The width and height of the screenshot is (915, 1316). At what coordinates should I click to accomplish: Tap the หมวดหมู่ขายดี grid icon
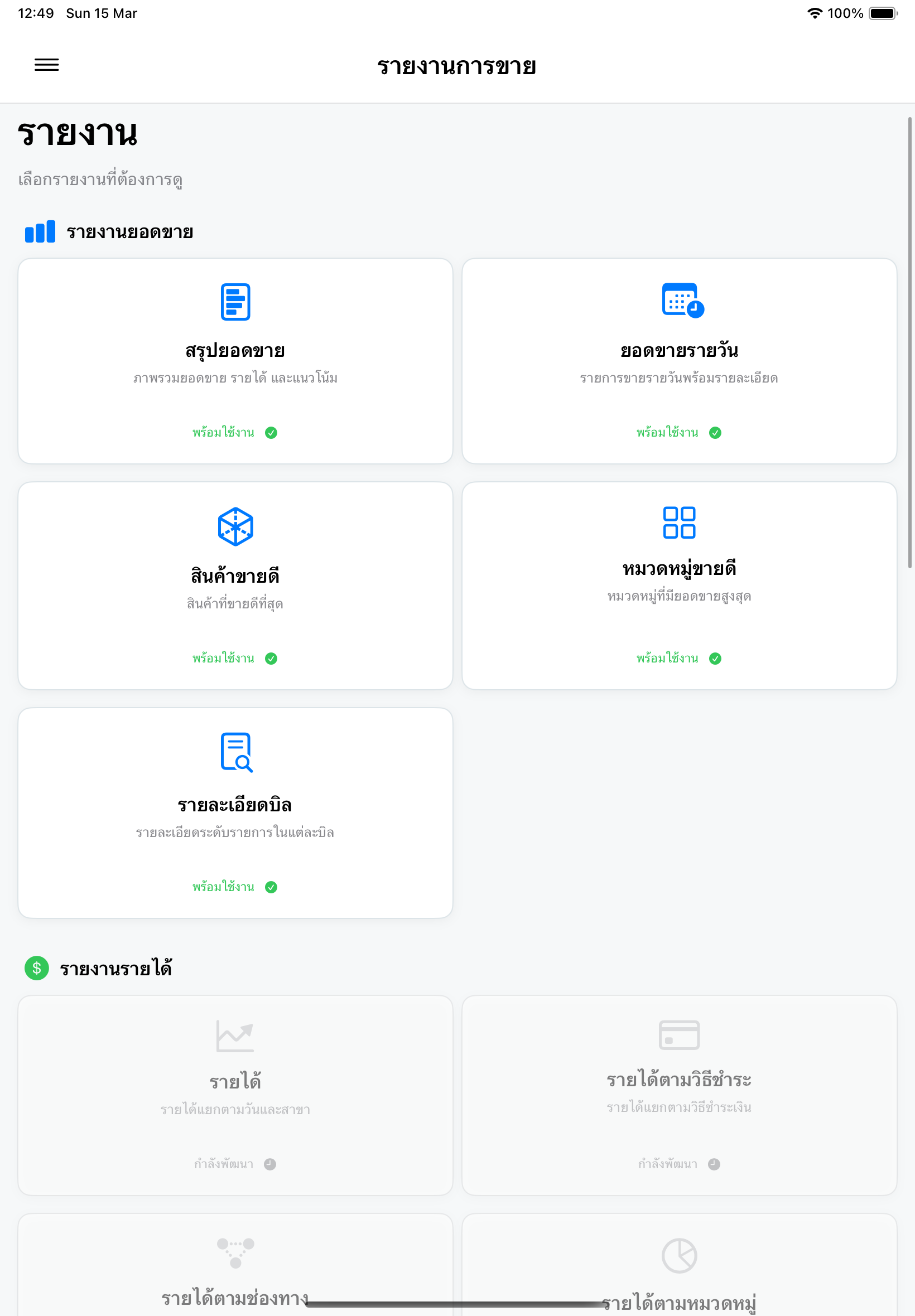click(x=679, y=522)
